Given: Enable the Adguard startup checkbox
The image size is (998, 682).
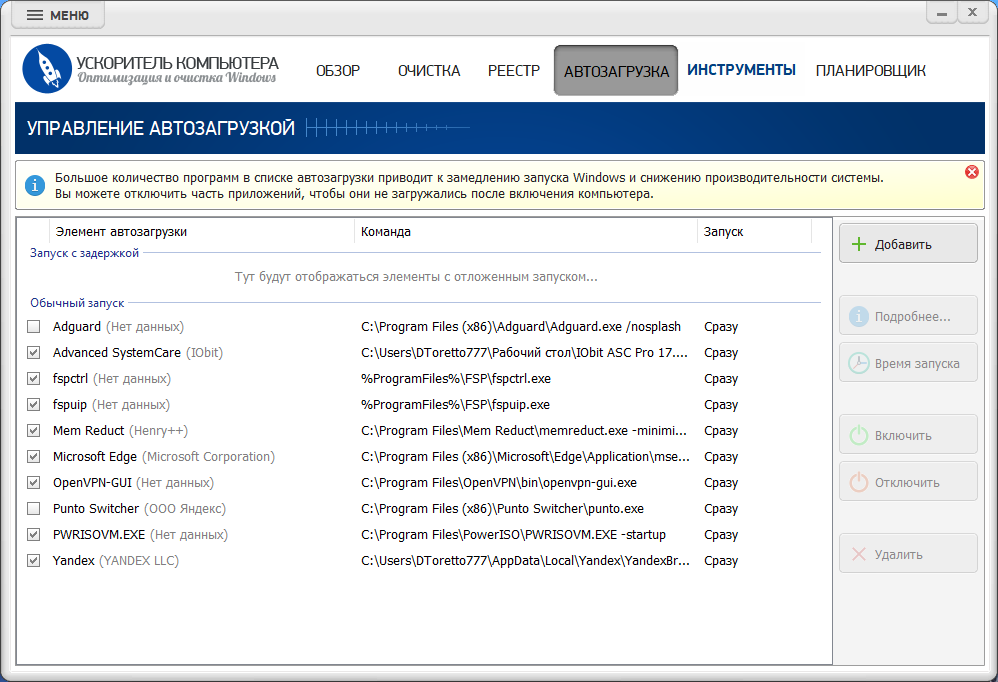Looking at the screenshot, I should point(34,326).
